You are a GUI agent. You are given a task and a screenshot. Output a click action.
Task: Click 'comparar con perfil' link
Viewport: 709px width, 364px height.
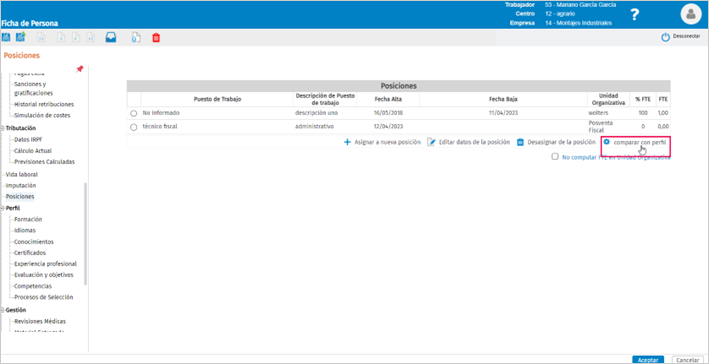point(635,142)
